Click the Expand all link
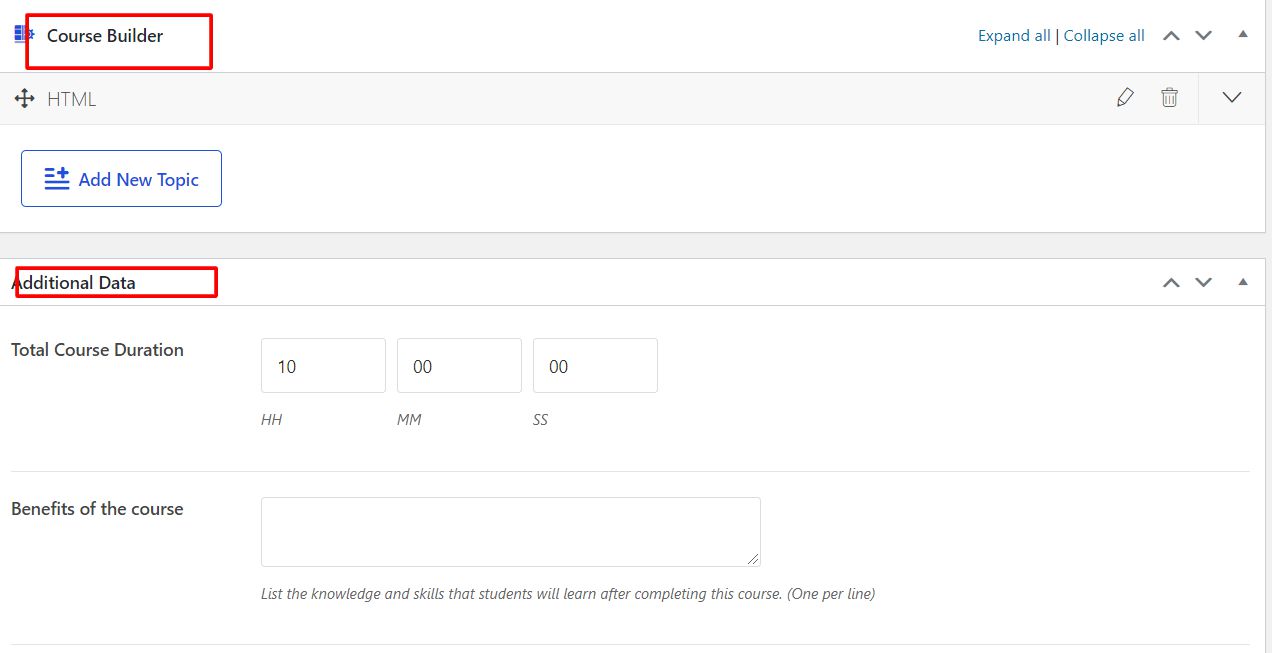1272x653 pixels. point(1014,36)
